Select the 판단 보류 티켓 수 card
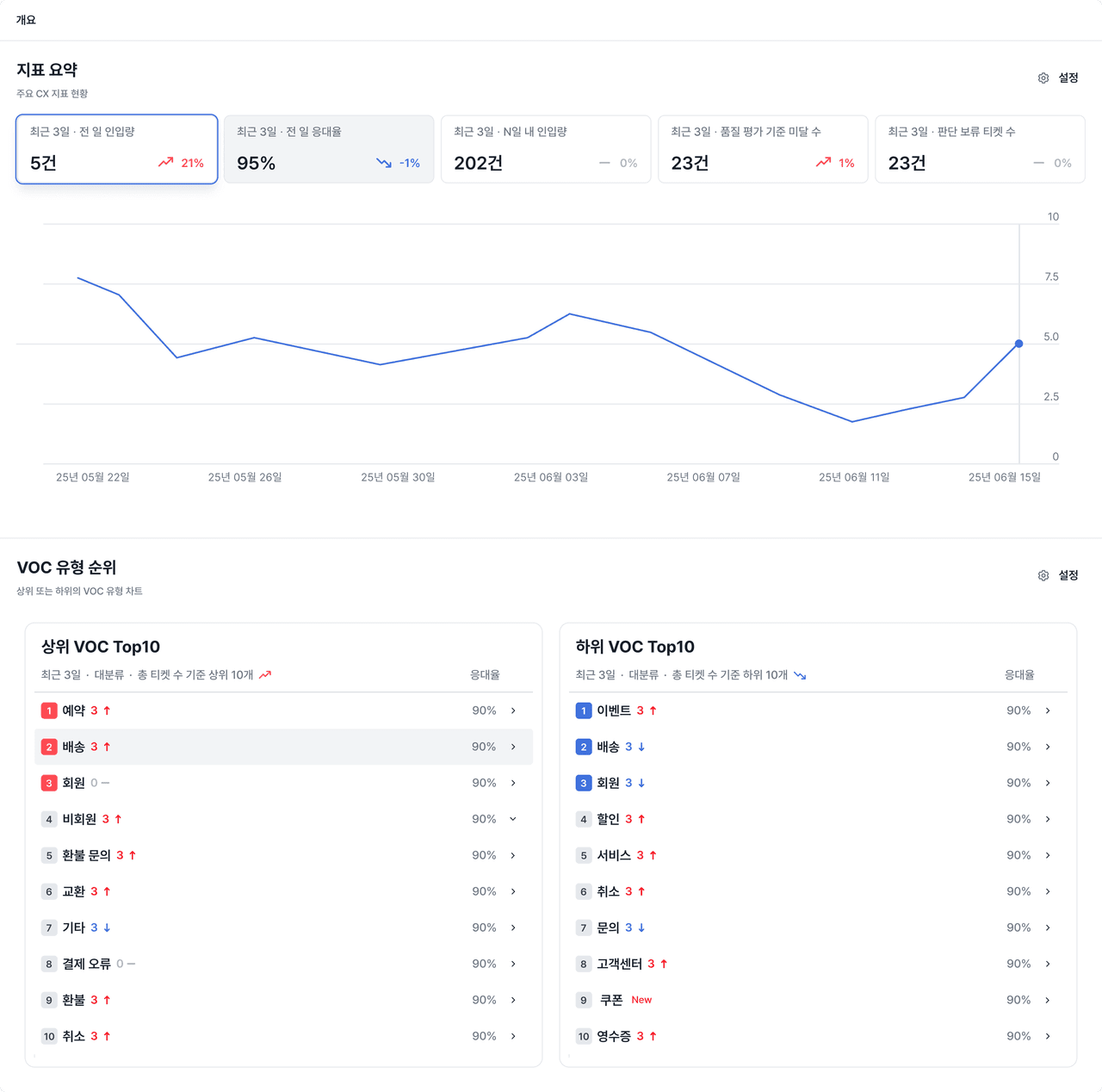This screenshot has width=1102, height=1092. (980, 149)
